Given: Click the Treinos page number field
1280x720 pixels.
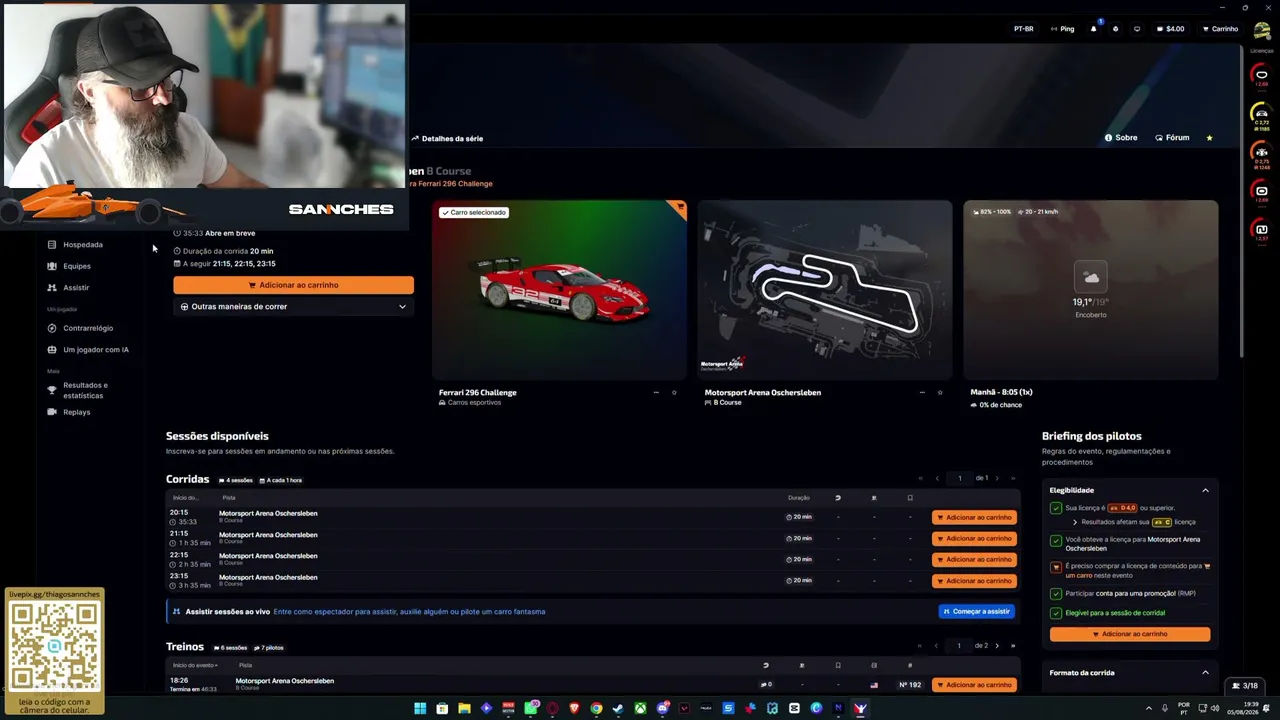Looking at the screenshot, I should tap(959, 646).
